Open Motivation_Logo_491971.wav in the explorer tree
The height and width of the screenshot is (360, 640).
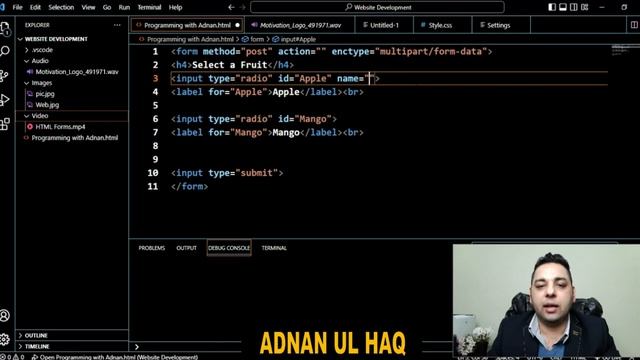coord(77,72)
